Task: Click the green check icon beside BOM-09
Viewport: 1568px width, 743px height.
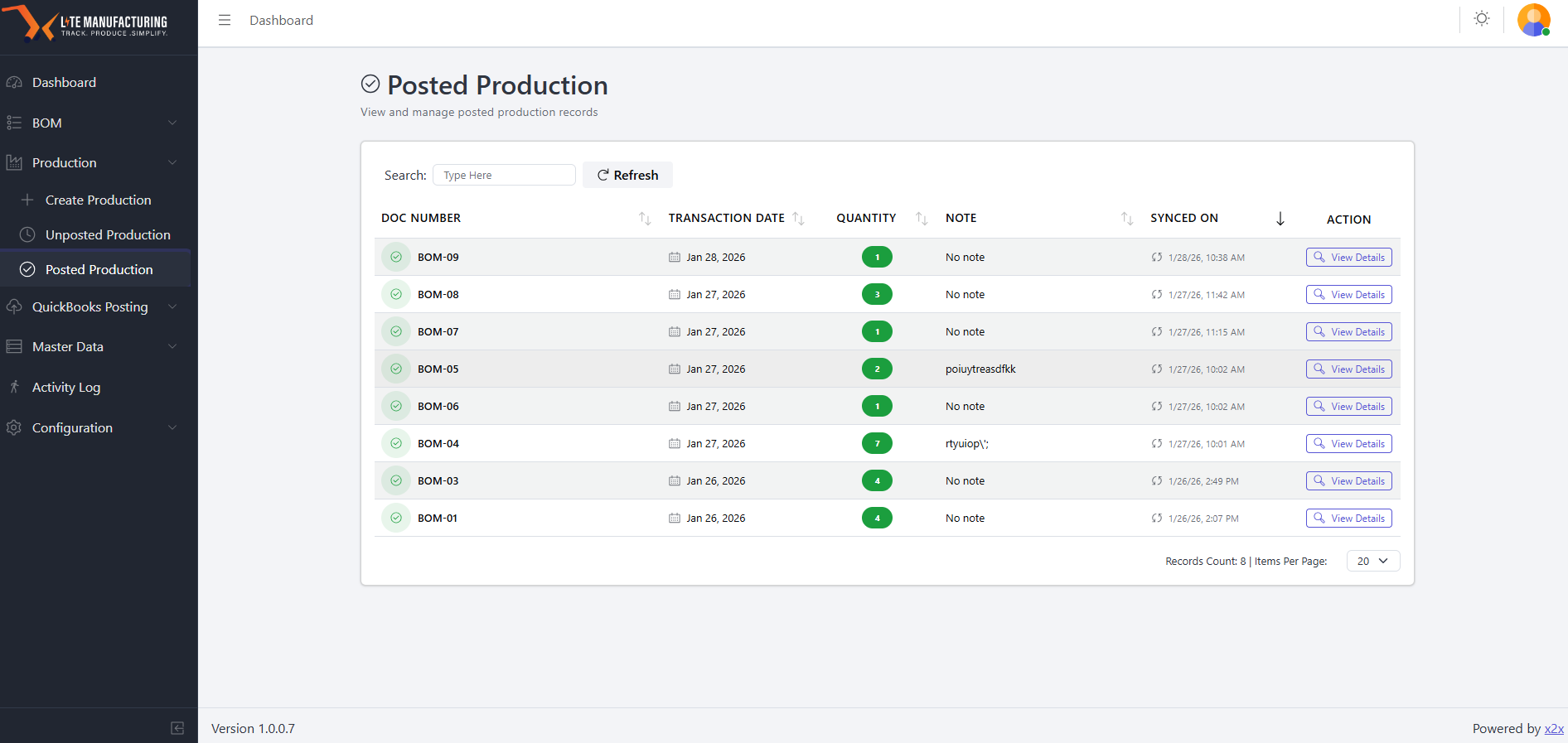Action: point(396,257)
